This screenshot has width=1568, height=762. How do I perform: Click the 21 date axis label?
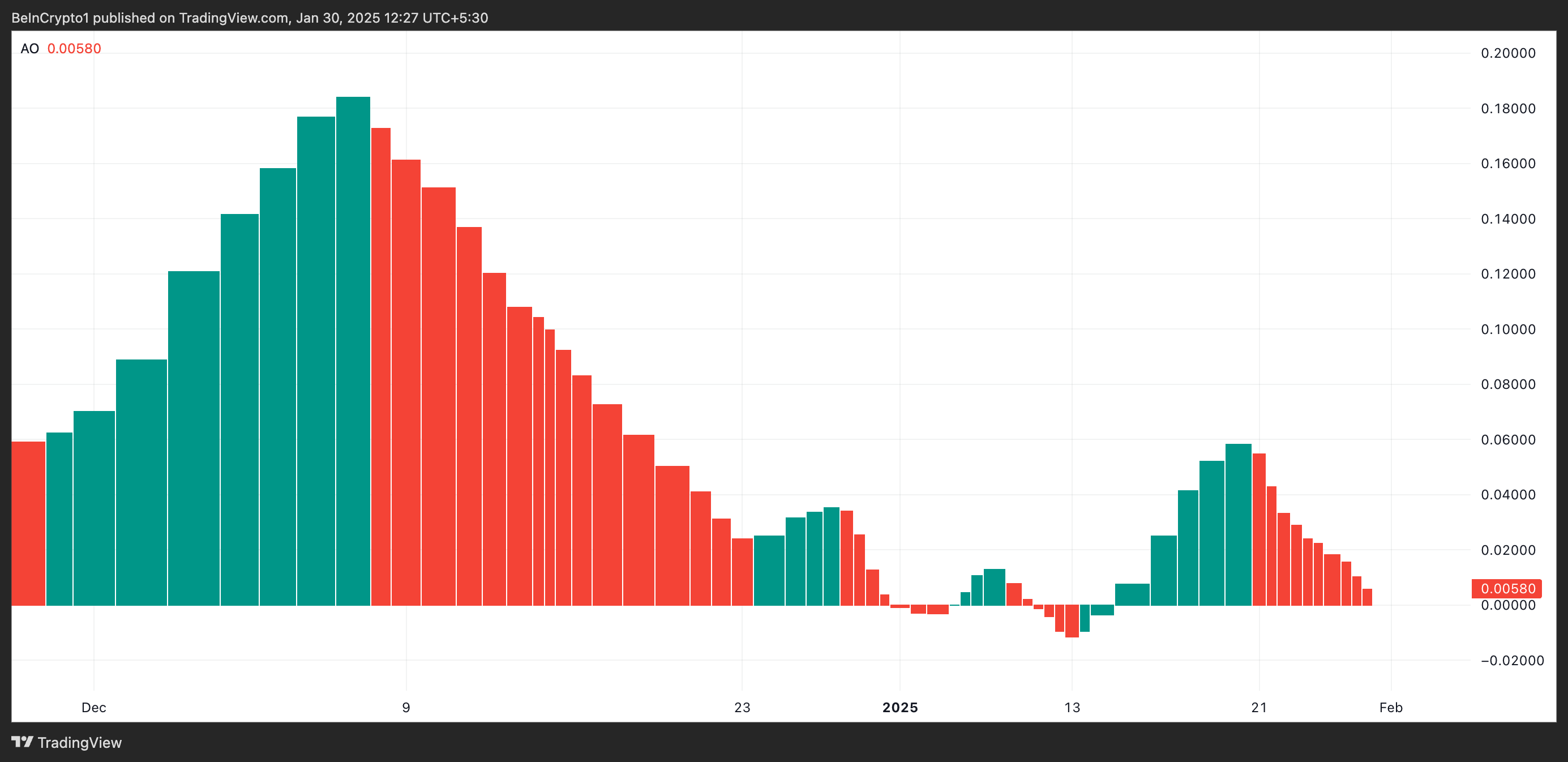coord(1259,707)
